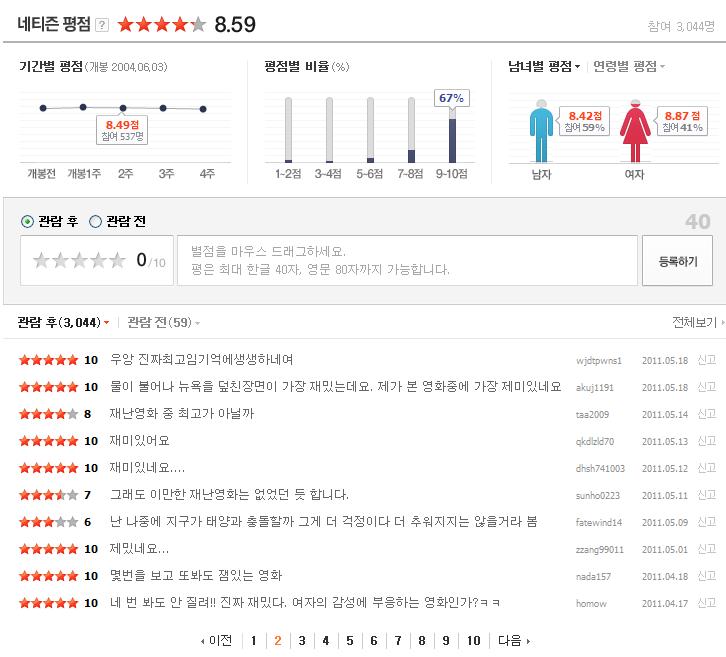
Task: Report the review by nada157
Action: [707, 576]
